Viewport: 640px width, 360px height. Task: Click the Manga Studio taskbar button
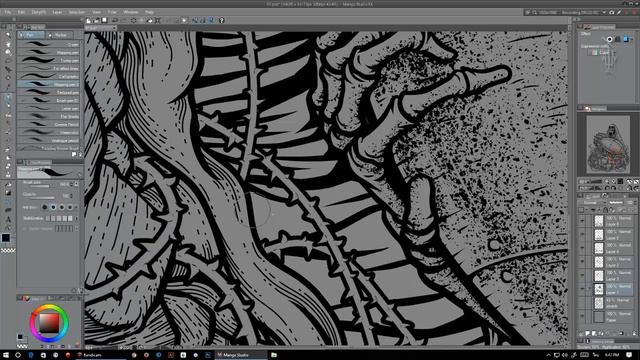click(x=240, y=355)
